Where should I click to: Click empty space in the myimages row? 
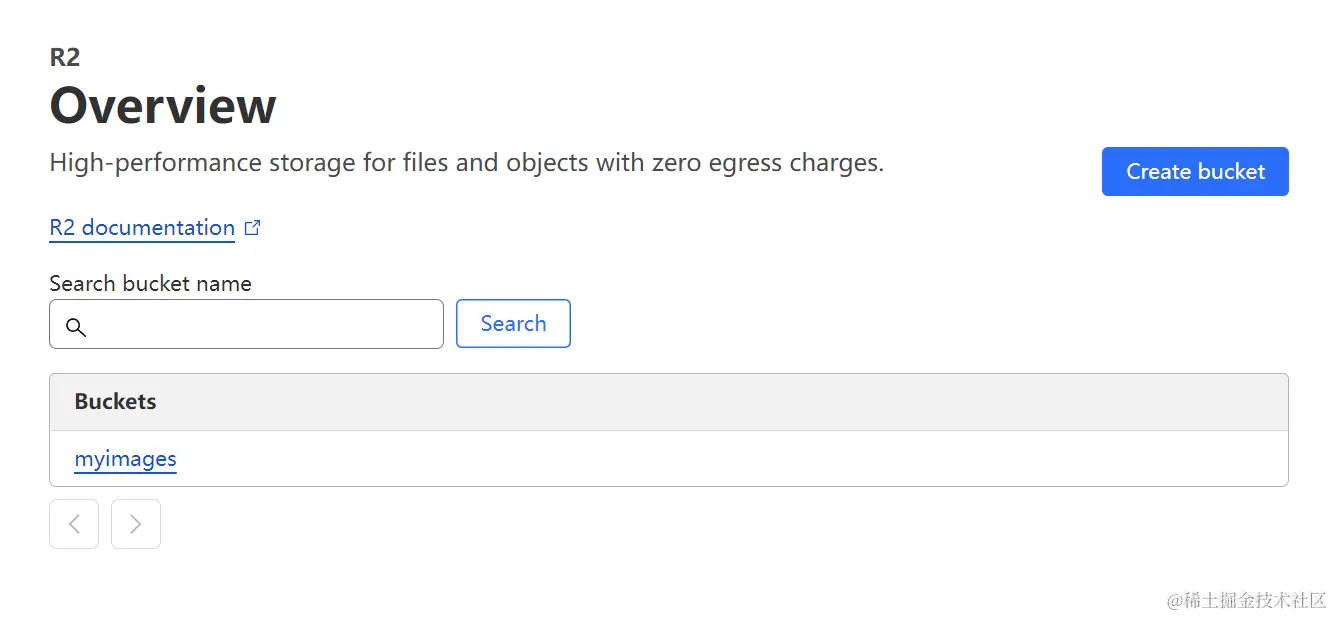700,459
